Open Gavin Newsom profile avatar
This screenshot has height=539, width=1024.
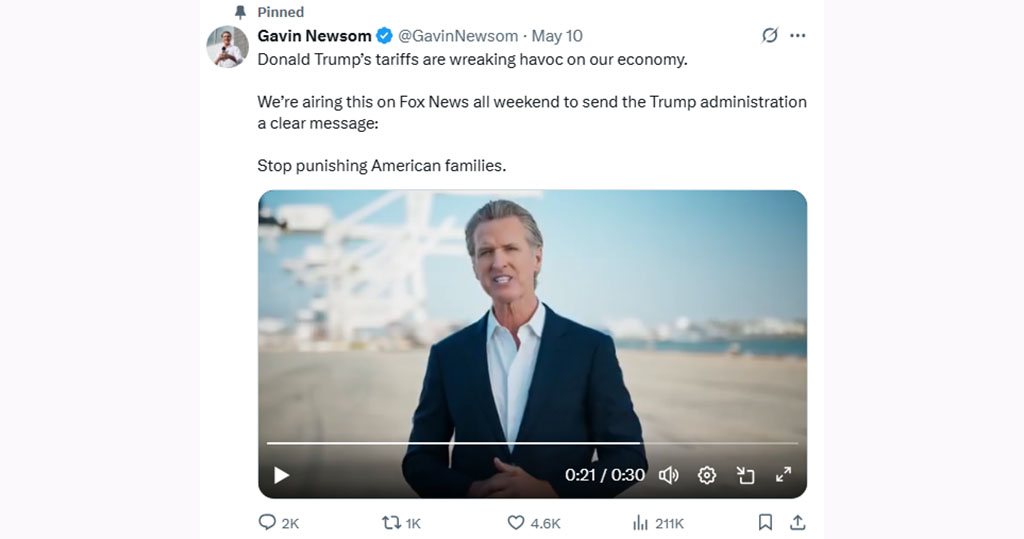(x=227, y=47)
